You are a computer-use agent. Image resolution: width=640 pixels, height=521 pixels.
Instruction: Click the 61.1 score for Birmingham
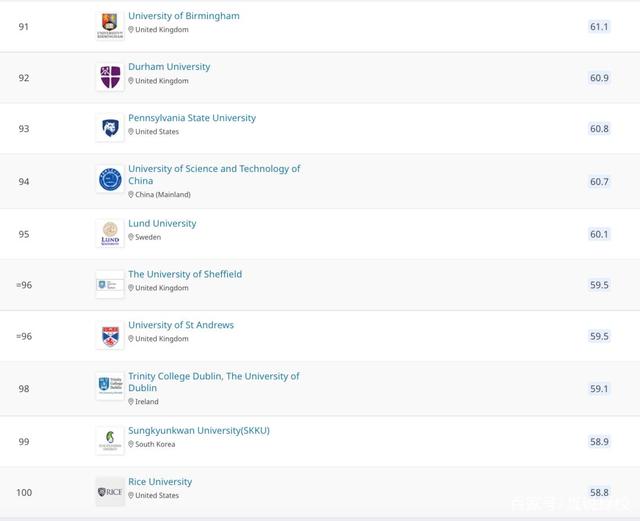pos(599,27)
